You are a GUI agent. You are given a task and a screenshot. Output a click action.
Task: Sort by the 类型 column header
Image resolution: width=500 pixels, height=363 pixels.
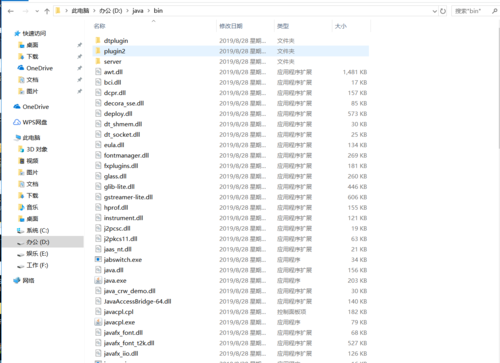[283, 26]
